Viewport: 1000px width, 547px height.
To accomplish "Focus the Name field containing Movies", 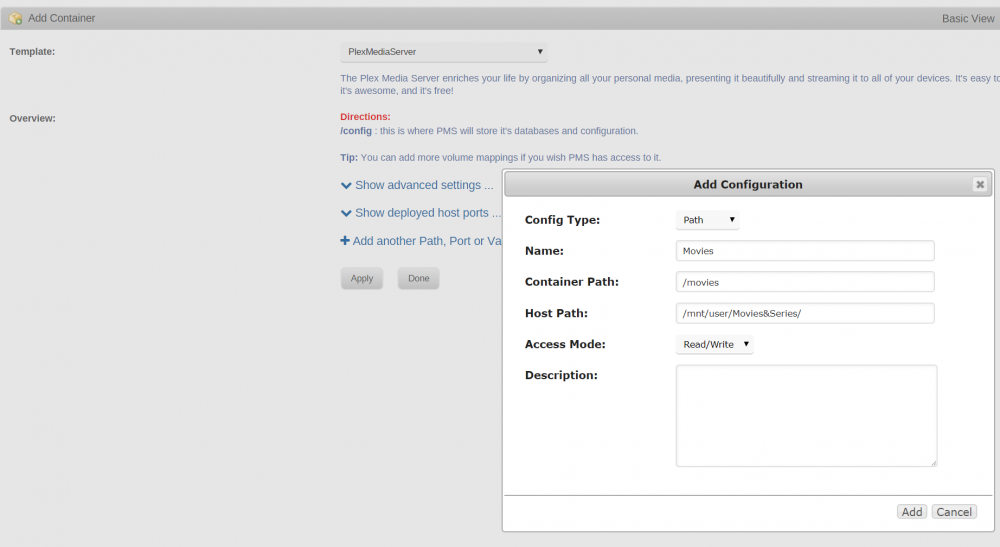I will point(805,251).
